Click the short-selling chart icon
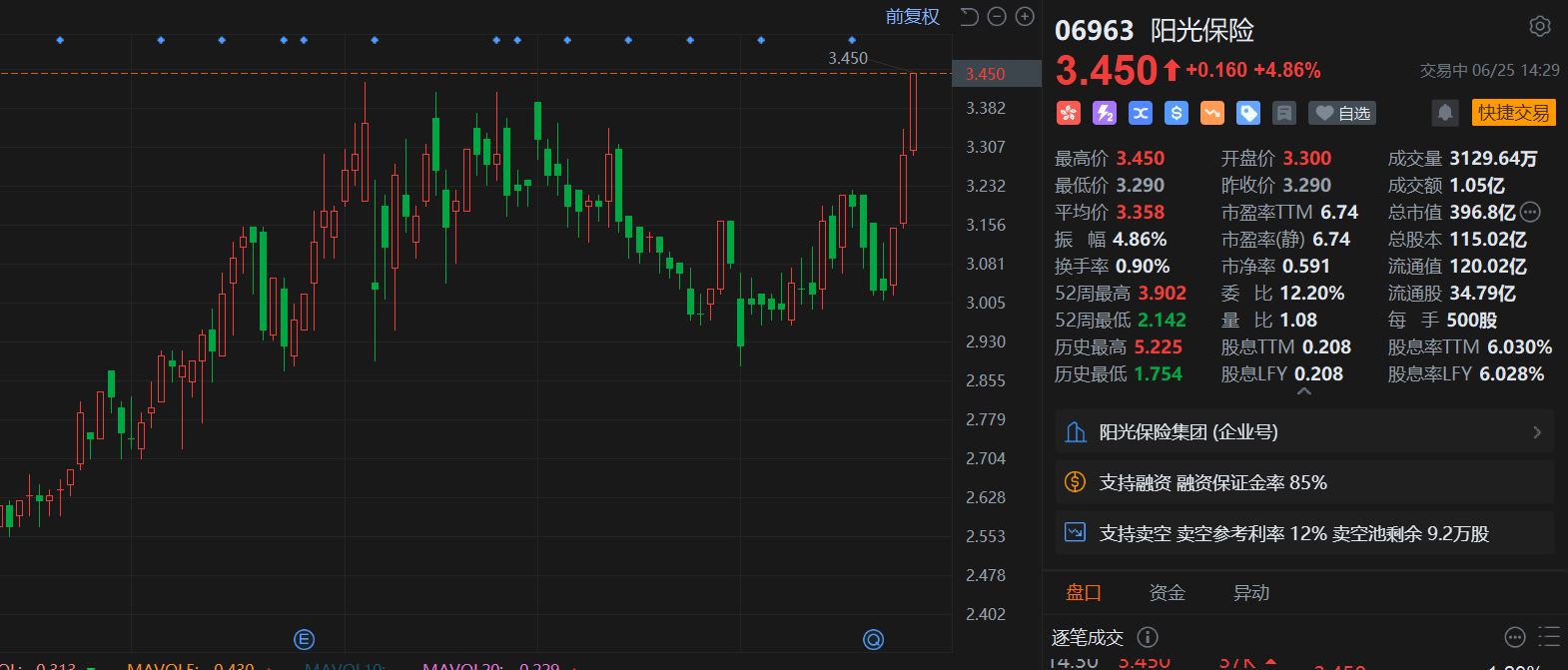 [1075, 532]
